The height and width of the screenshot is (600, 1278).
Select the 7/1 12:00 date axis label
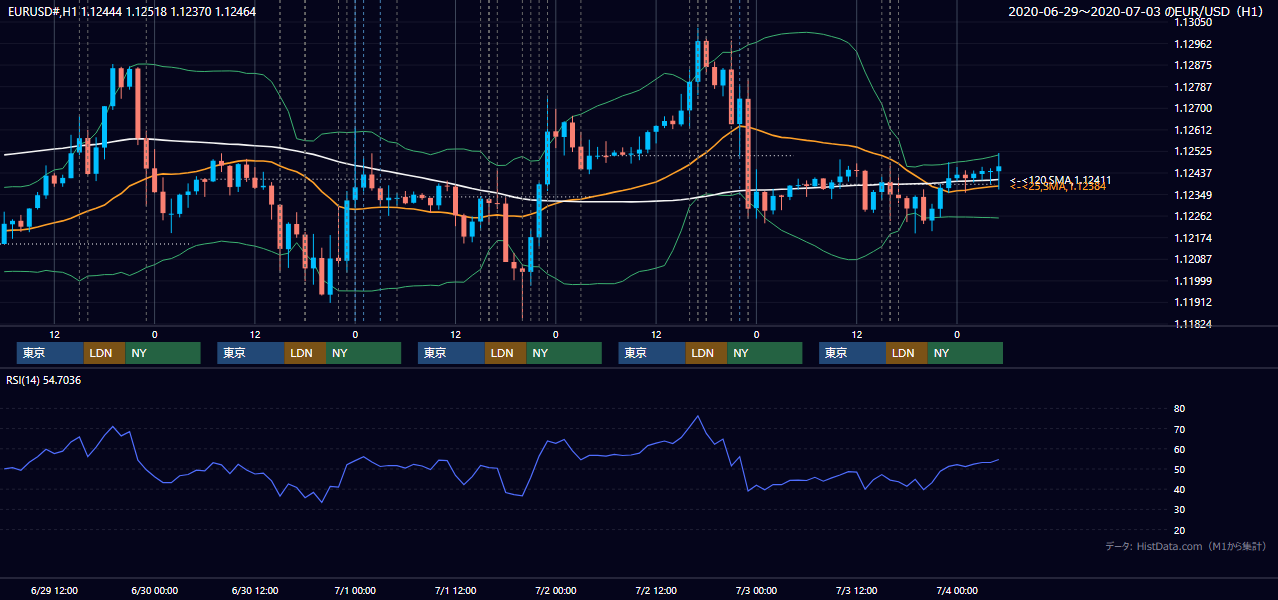coord(455,590)
